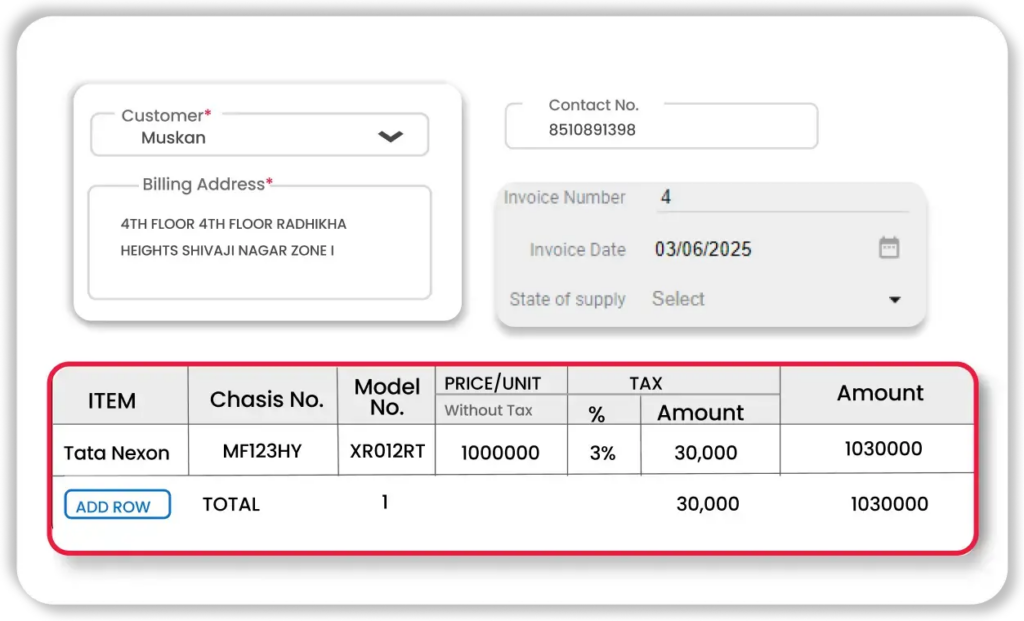
Task: Click the price per unit 1000000 cell
Action: [x=500, y=453]
